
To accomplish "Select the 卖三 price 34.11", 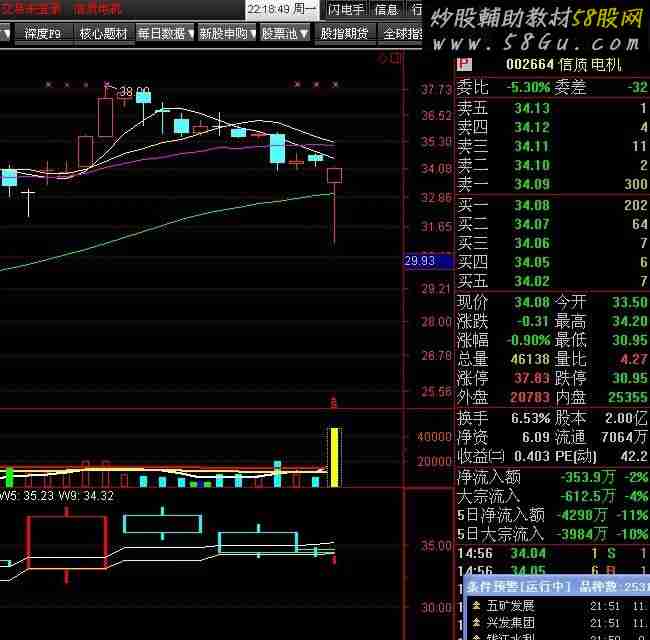I will 532,146.
